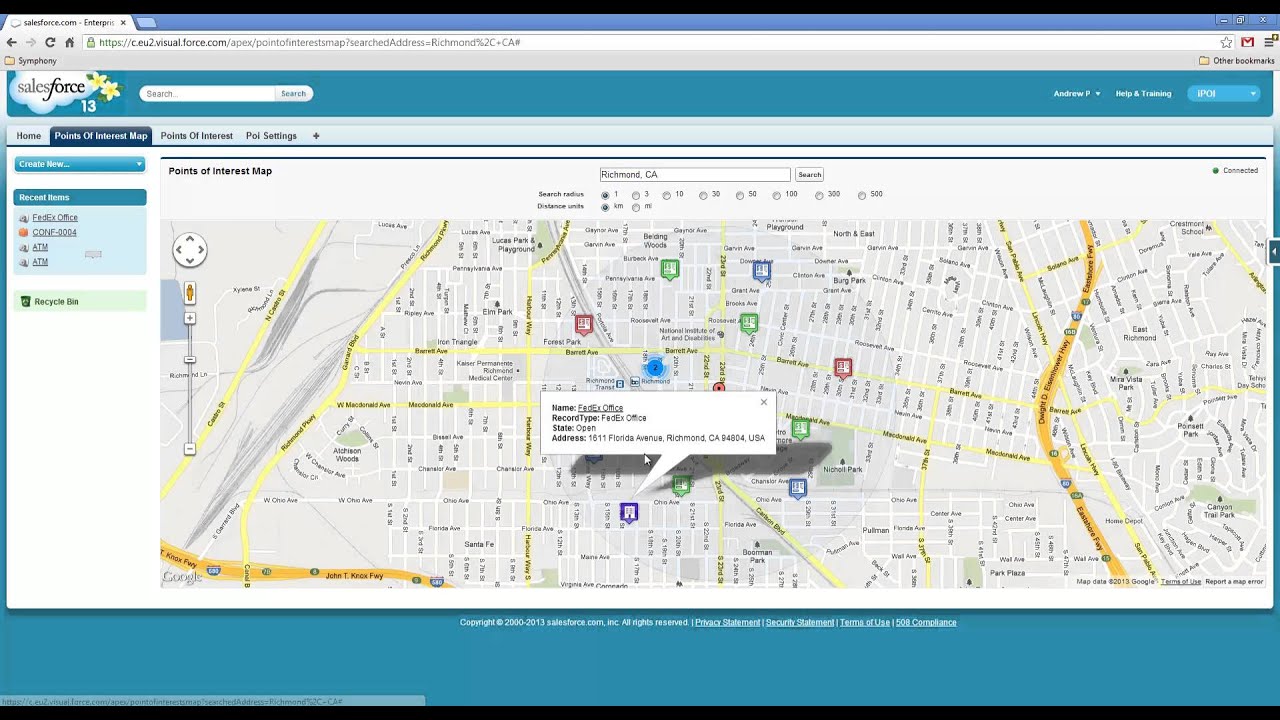
Task: Set search radius to 30
Action: pos(703,195)
